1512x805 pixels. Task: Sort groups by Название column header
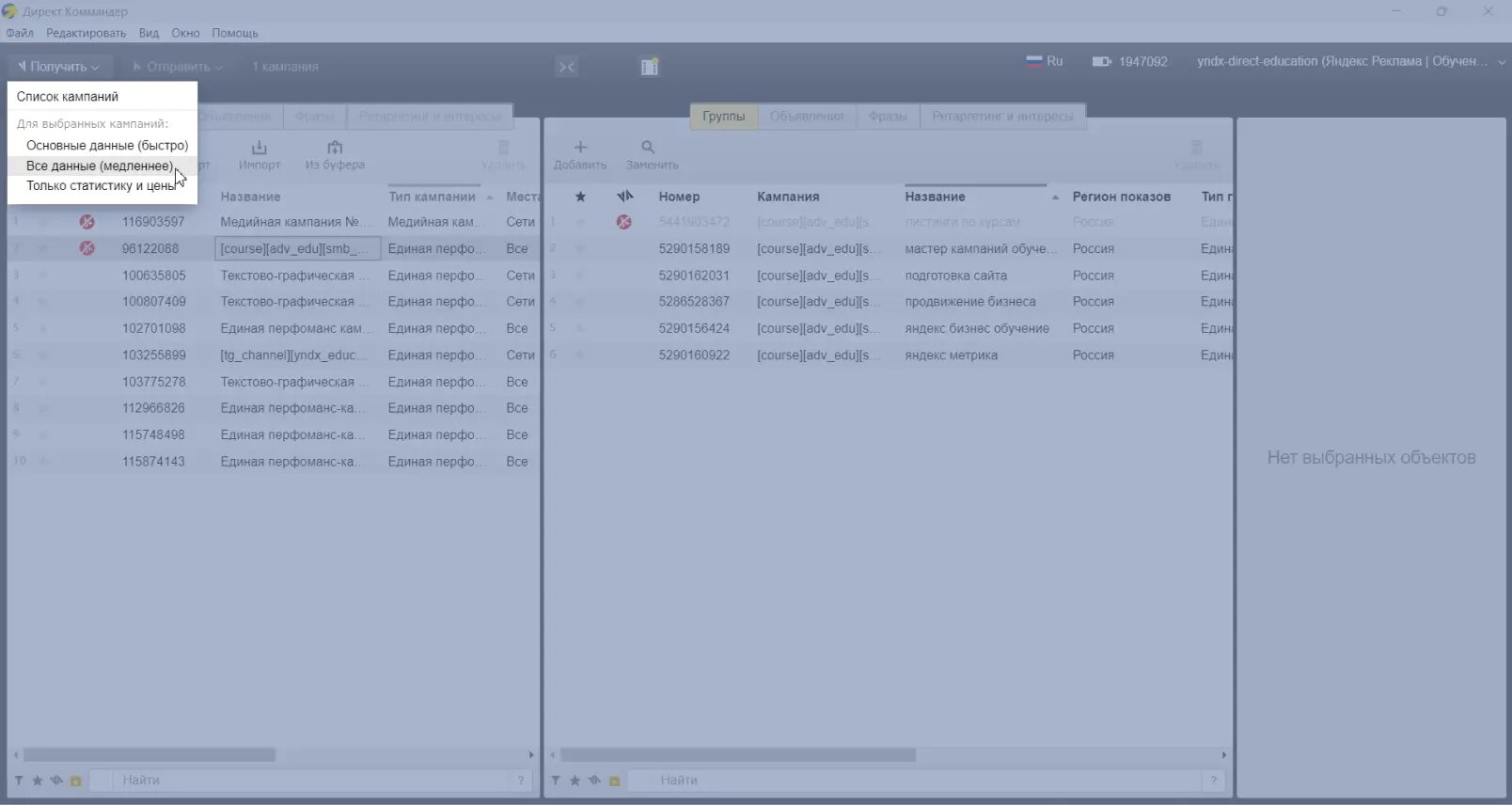(x=935, y=197)
